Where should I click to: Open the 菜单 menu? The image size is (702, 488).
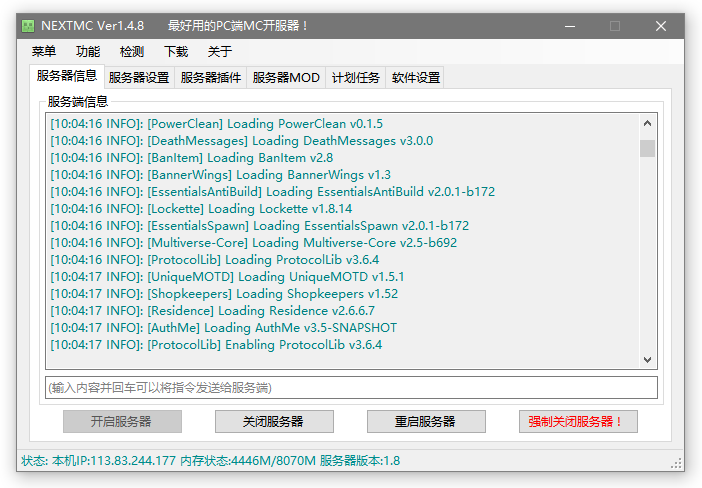point(44,51)
